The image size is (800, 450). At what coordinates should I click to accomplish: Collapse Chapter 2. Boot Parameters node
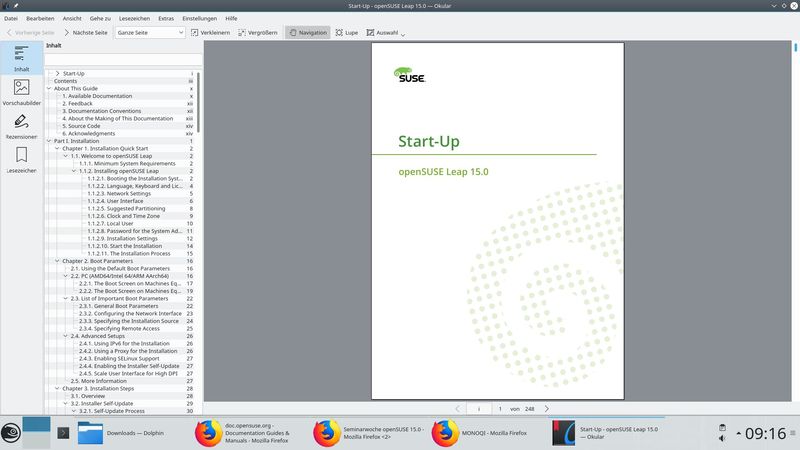(x=57, y=261)
